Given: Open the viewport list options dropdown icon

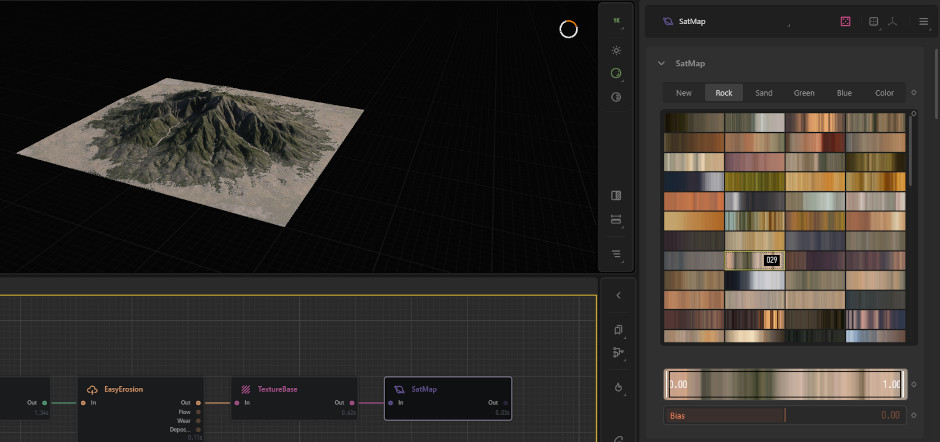Looking at the screenshot, I should (x=616, y=253).
